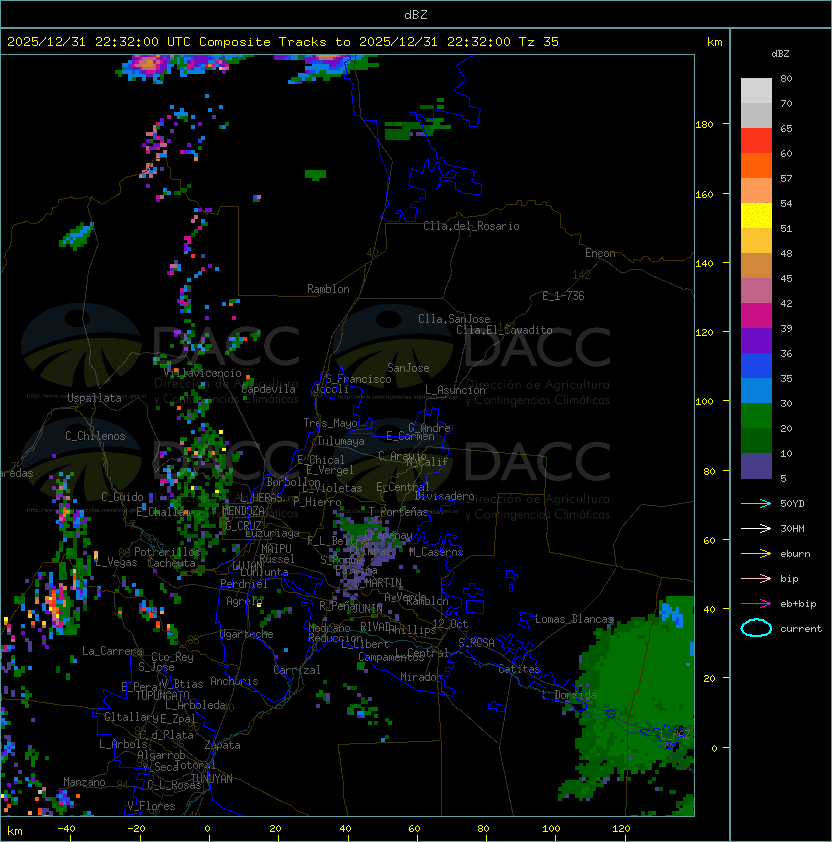Click the dBZ title at the top
This screenshot has width=832, height=842.
click(416, 15)
